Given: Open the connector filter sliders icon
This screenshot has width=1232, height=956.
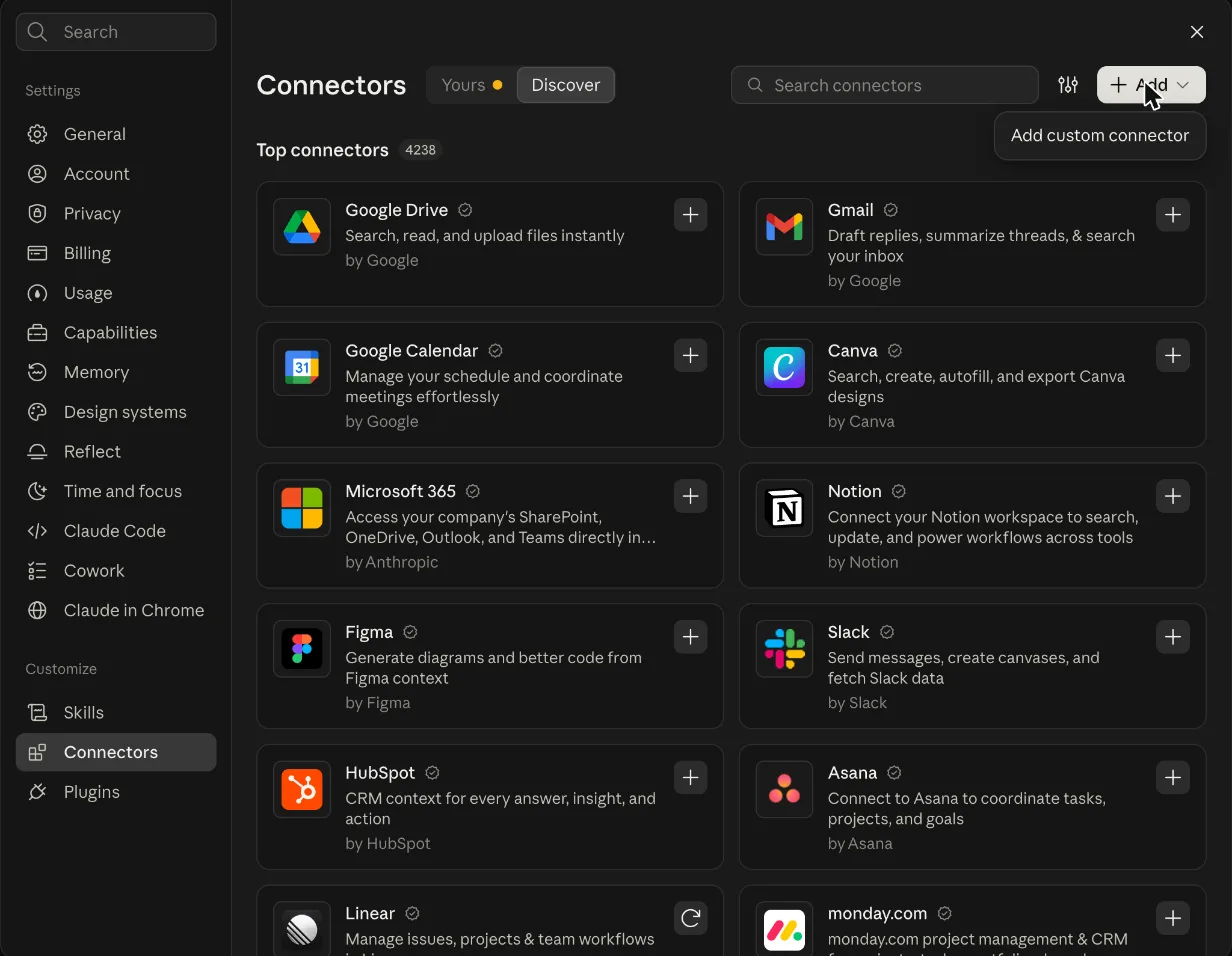Looking at the screenshot, I should click(x=1068, y=85).
